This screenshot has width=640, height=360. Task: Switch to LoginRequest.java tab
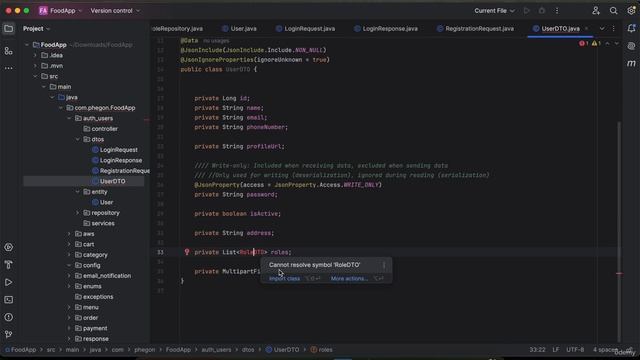click(x=306, y=29)
